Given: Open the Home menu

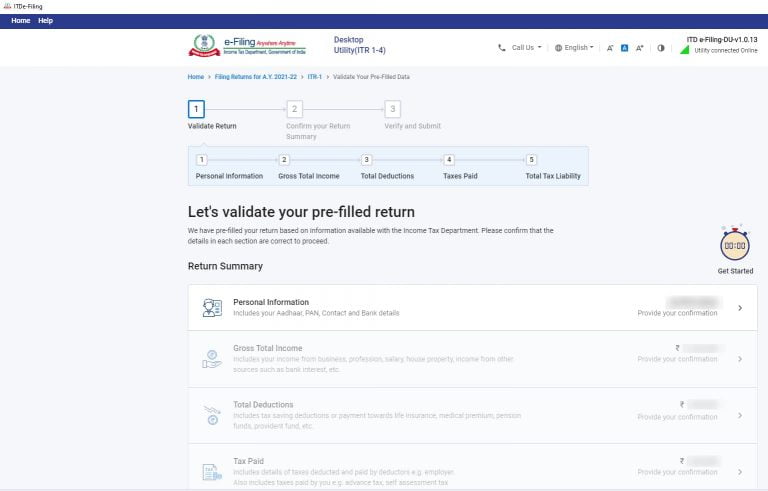Looking at the screenshot, I should [x=20, y=20].
